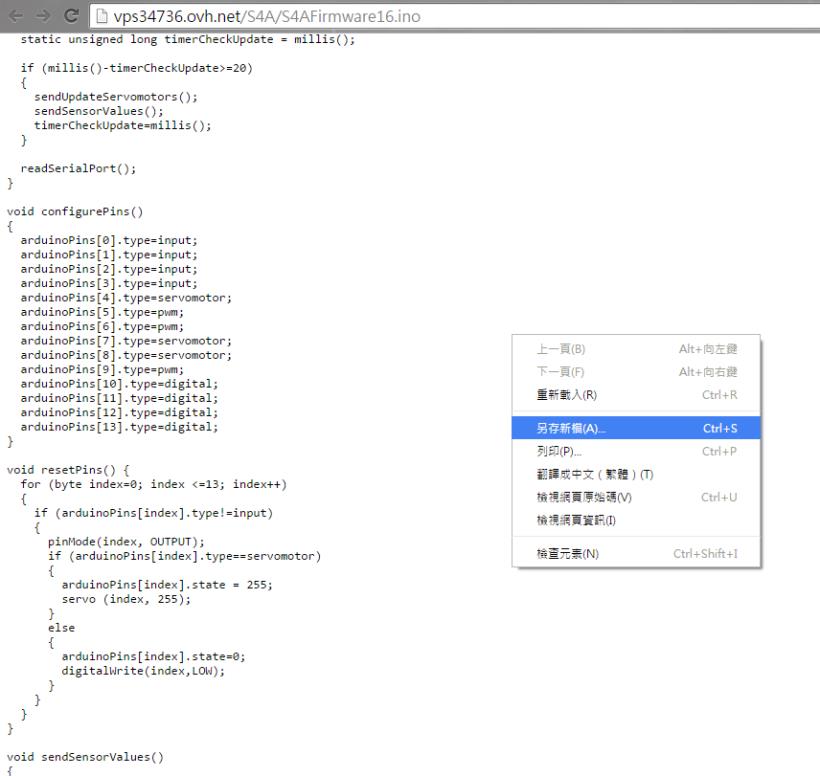Image resolution: width=820 pixels, height=776 pixels.
Task: Click 翻譯成中文（繁體）(T) menu entry
Action: [594, 474]
